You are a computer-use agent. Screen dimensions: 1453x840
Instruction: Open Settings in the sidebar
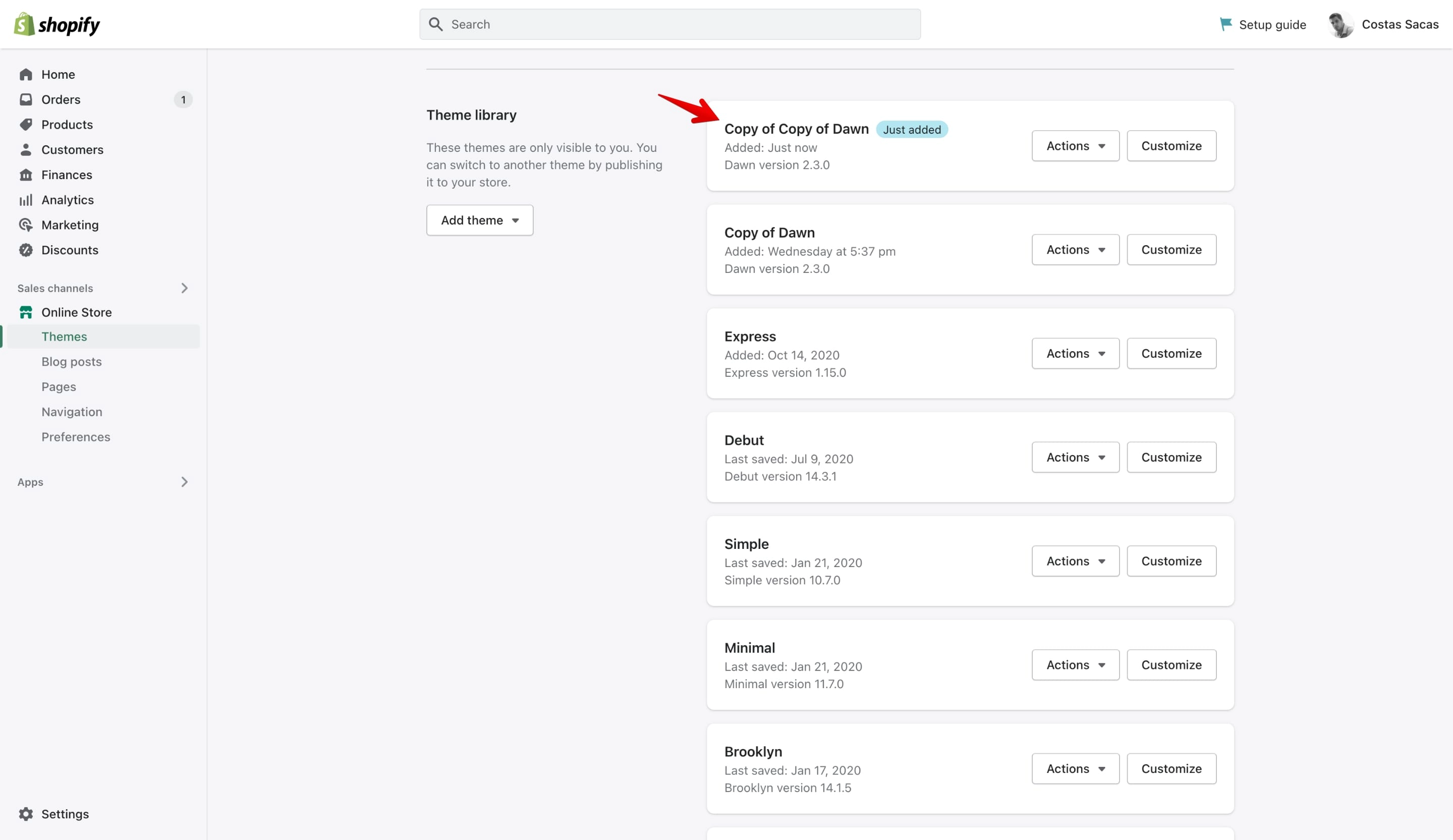(65, 813)
